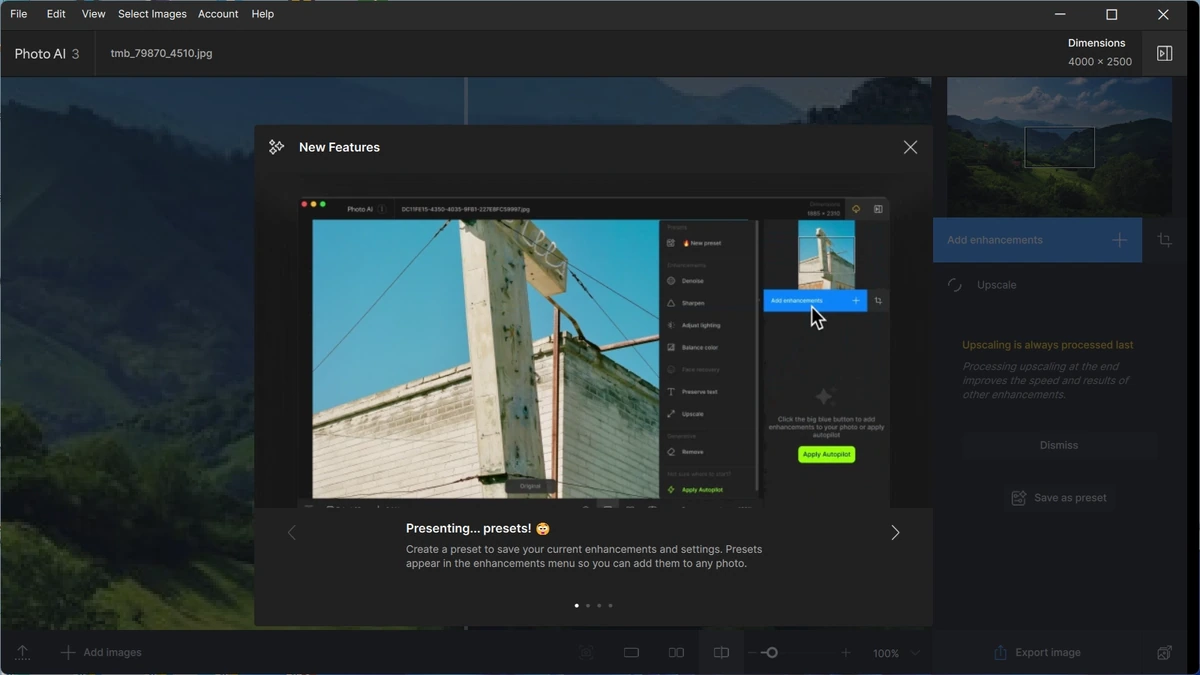Screen dimensions: 1200x675
Task: Click the zoom slider handle
Action: [x=770, y=653]
